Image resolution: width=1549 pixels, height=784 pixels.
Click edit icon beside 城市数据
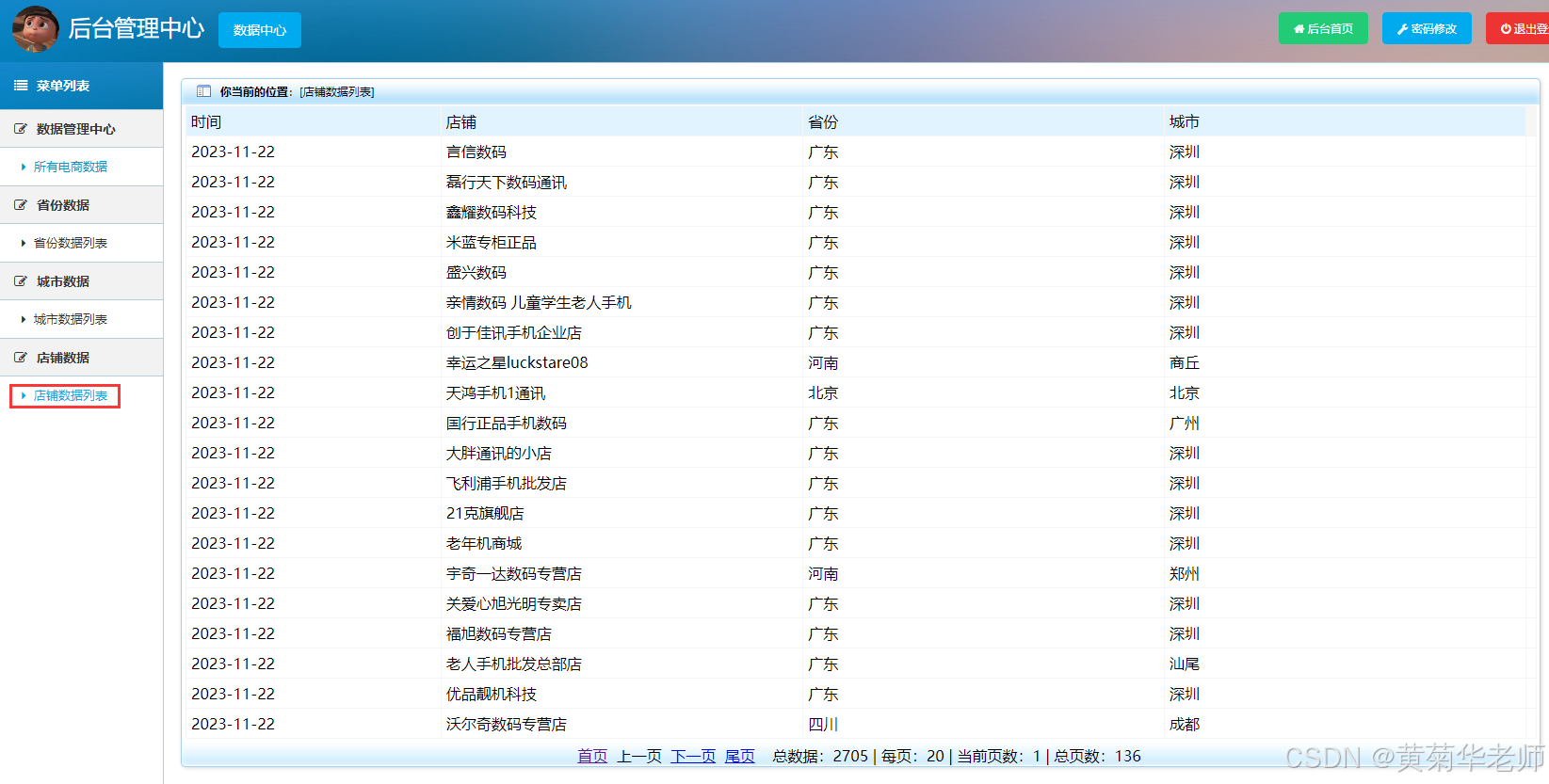[x=21, y=281]
